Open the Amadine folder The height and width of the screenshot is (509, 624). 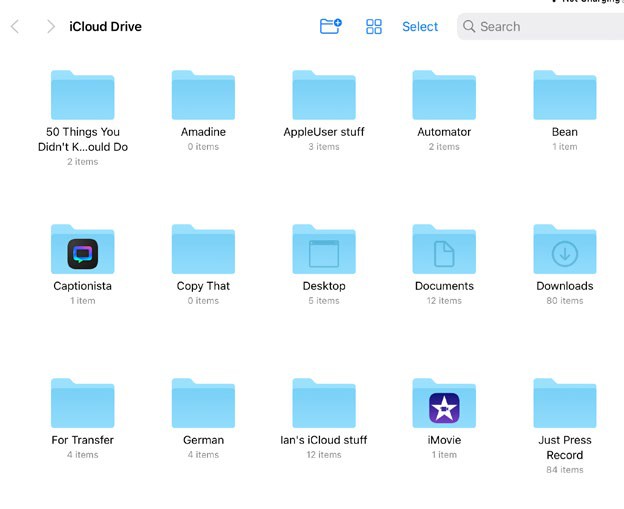pos(203,96)
